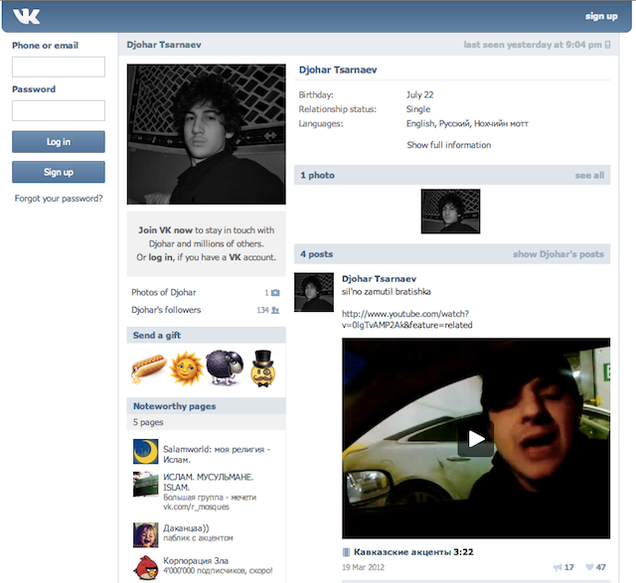The height and width of the screenshot is (583, 636).
Task: Click the share megaphone icon with 17
Action: click(558, 567)
